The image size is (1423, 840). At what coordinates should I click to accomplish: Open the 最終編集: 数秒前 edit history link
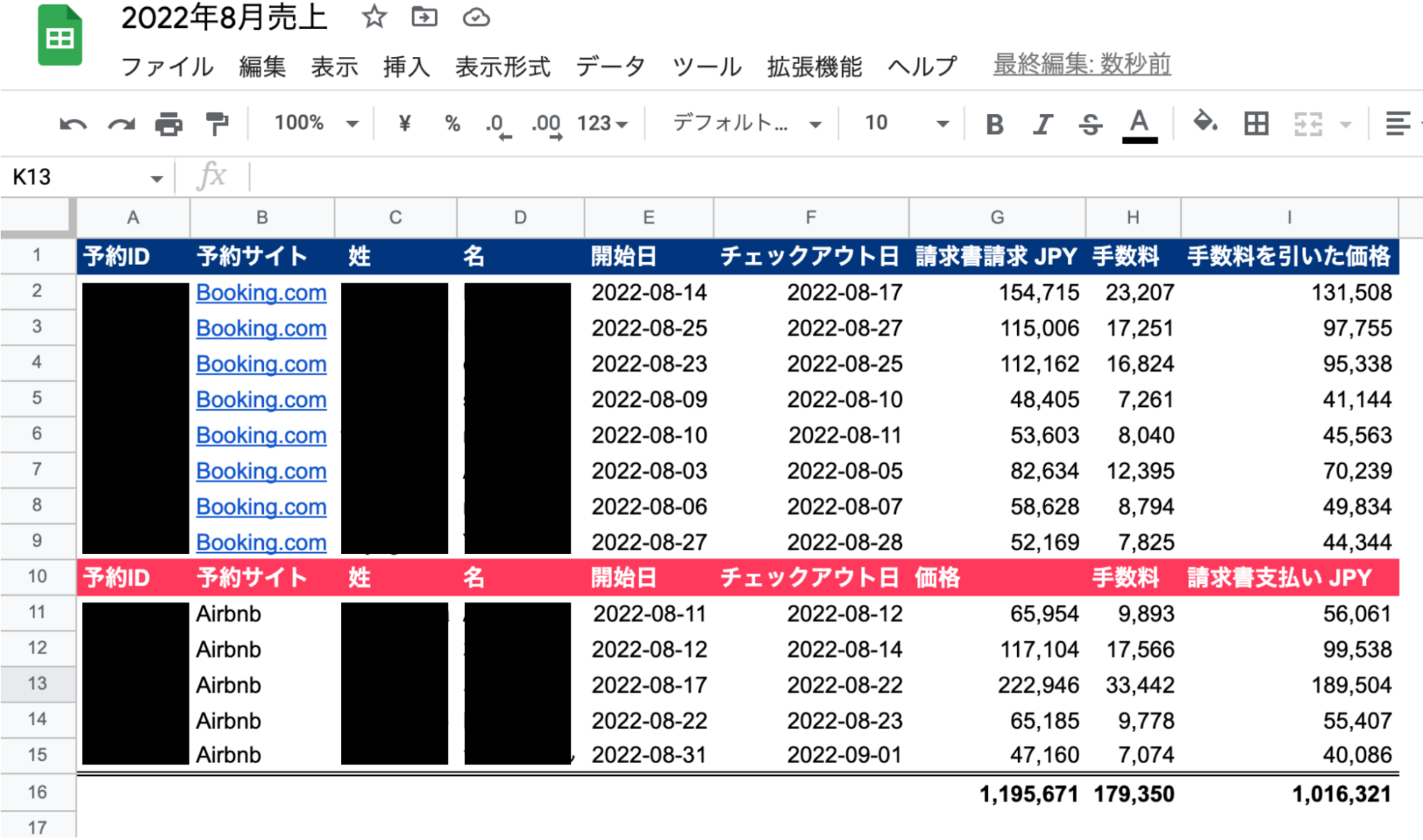pyautogui.click(x=1081, y=64)
